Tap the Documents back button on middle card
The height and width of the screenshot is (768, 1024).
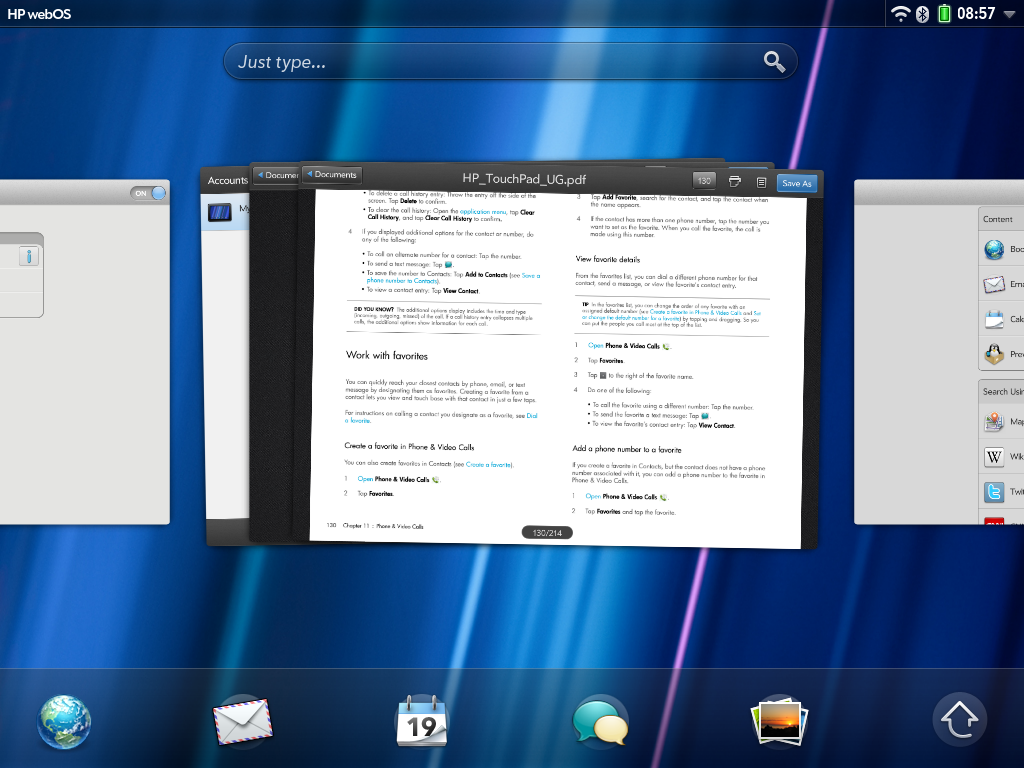click(x=276, y=175)
